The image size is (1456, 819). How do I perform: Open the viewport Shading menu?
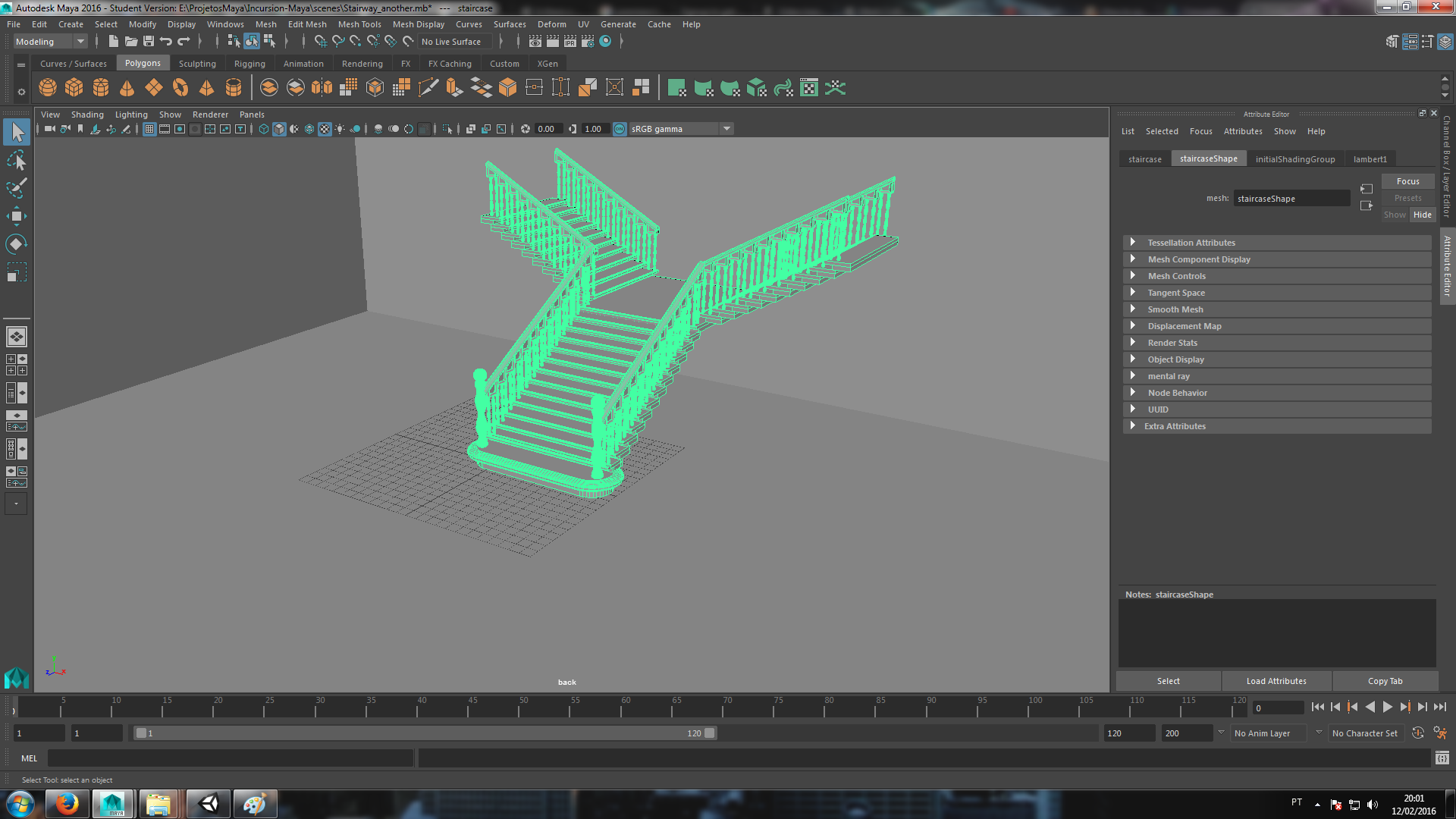pos(87,115)
